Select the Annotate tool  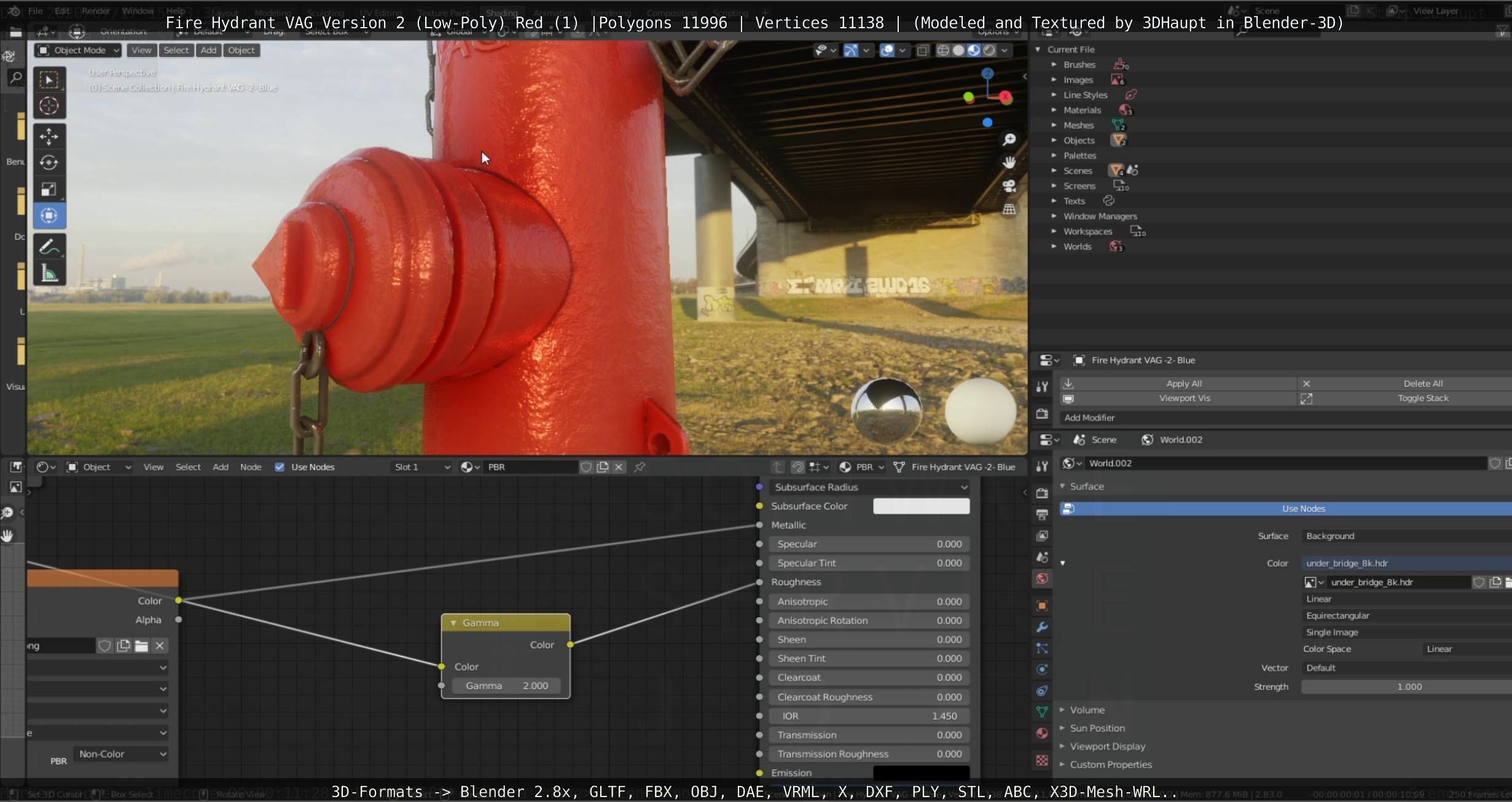(49, 246)
